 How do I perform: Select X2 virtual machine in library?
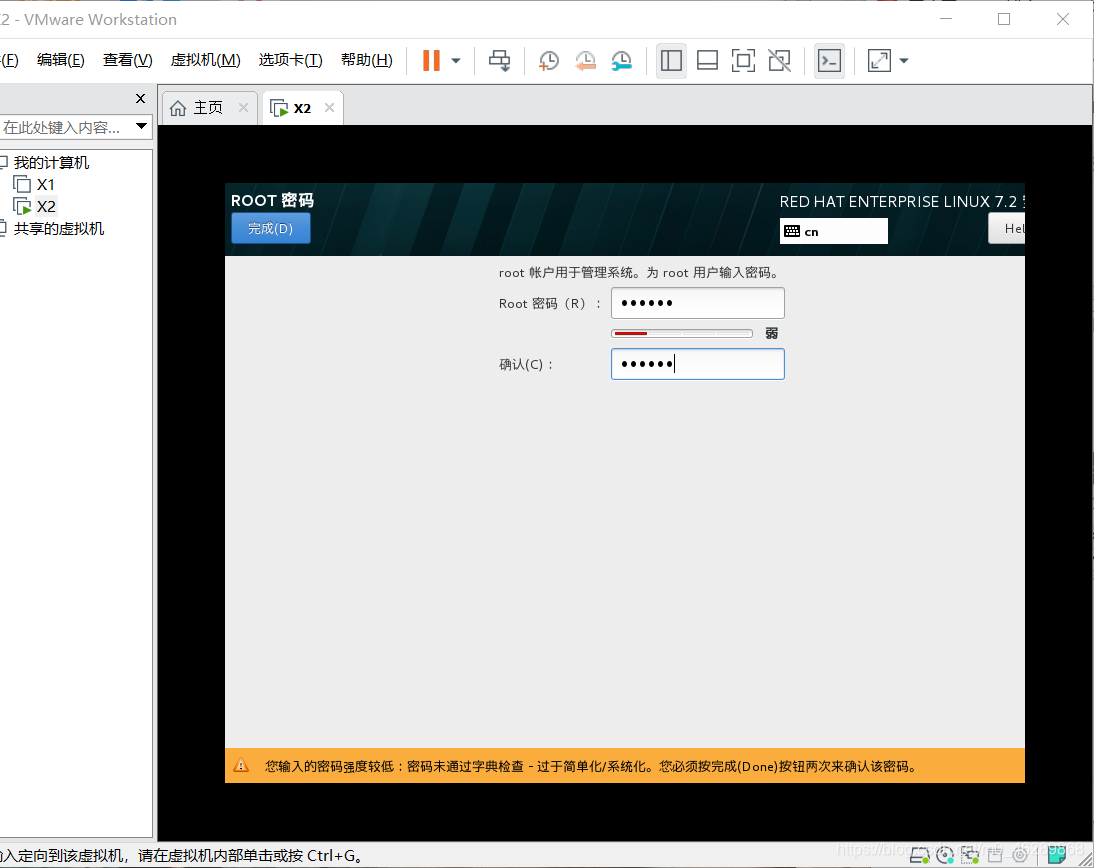(46, 207)
